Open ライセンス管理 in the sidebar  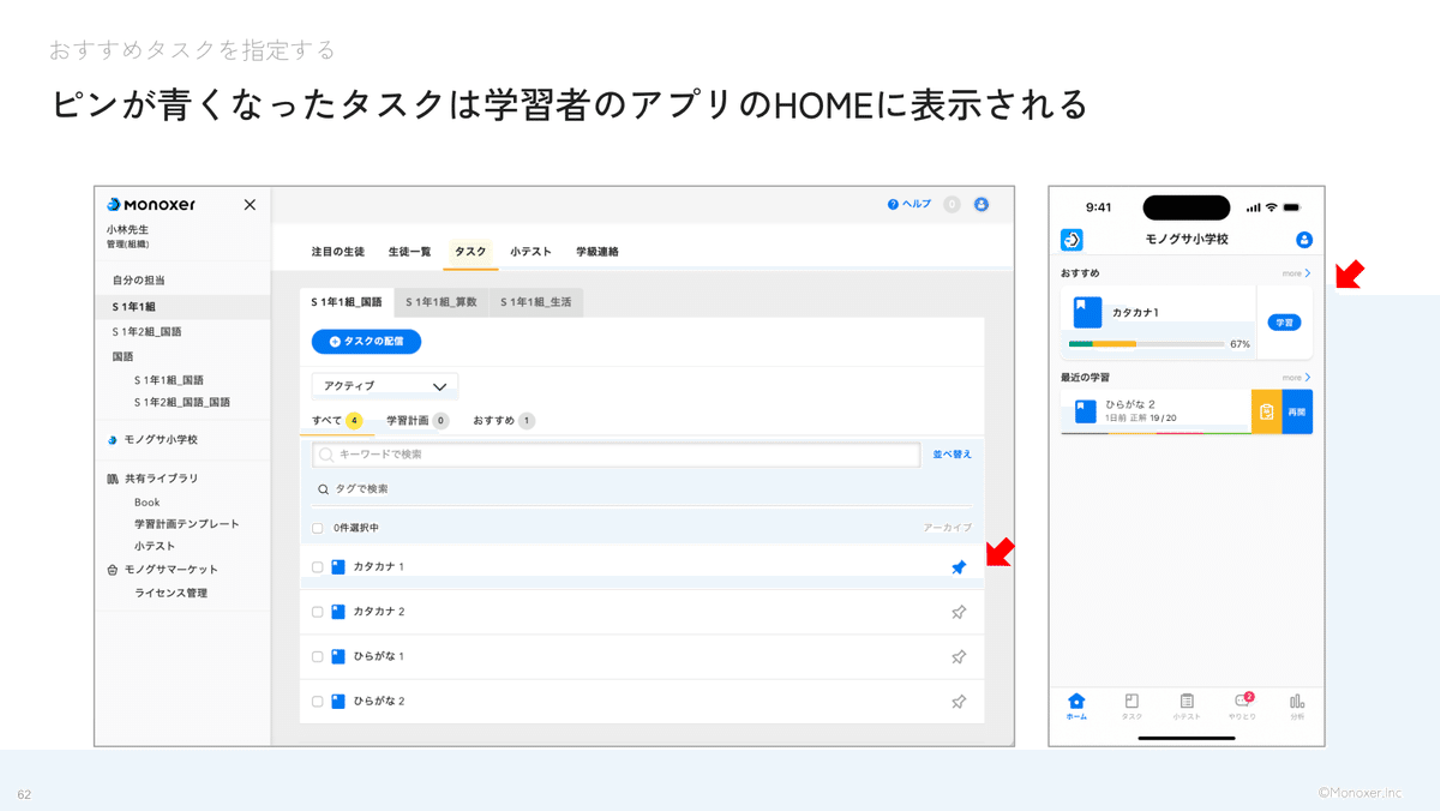(x=171, y=593)
